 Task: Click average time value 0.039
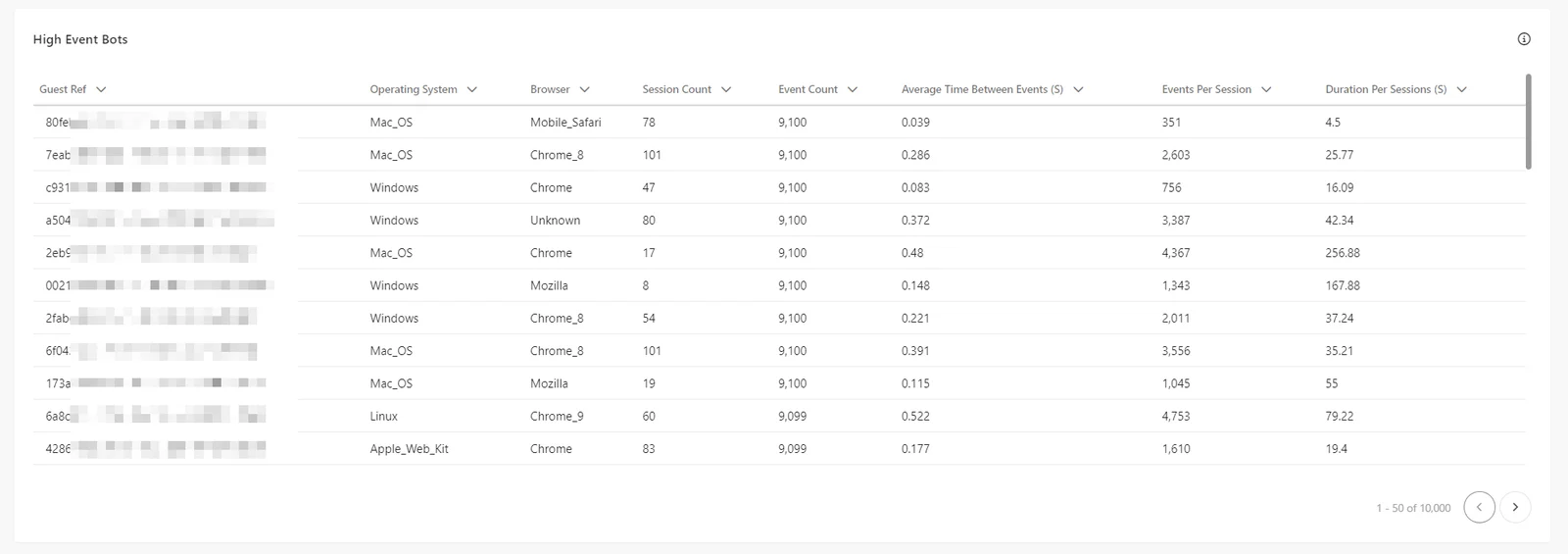tap(915, 123)
